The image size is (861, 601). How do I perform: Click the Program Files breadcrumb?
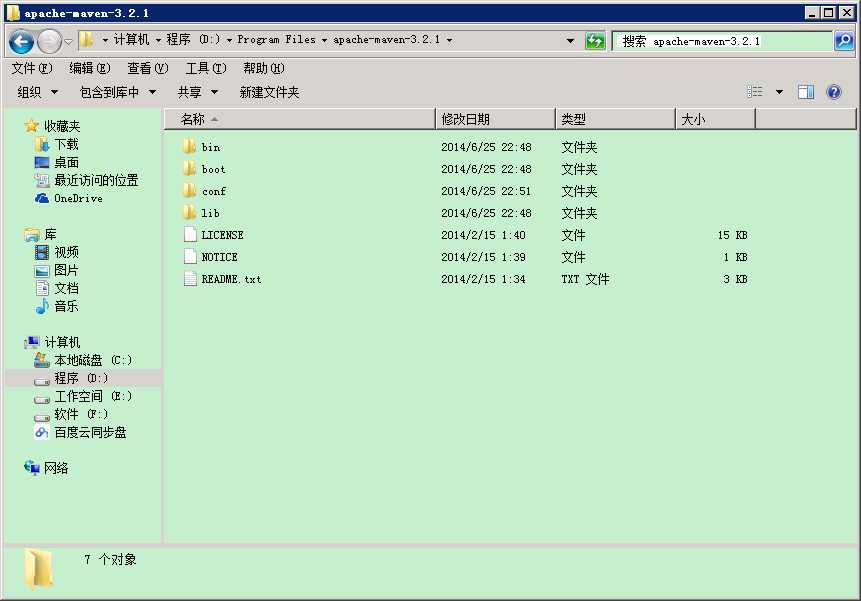276,40
